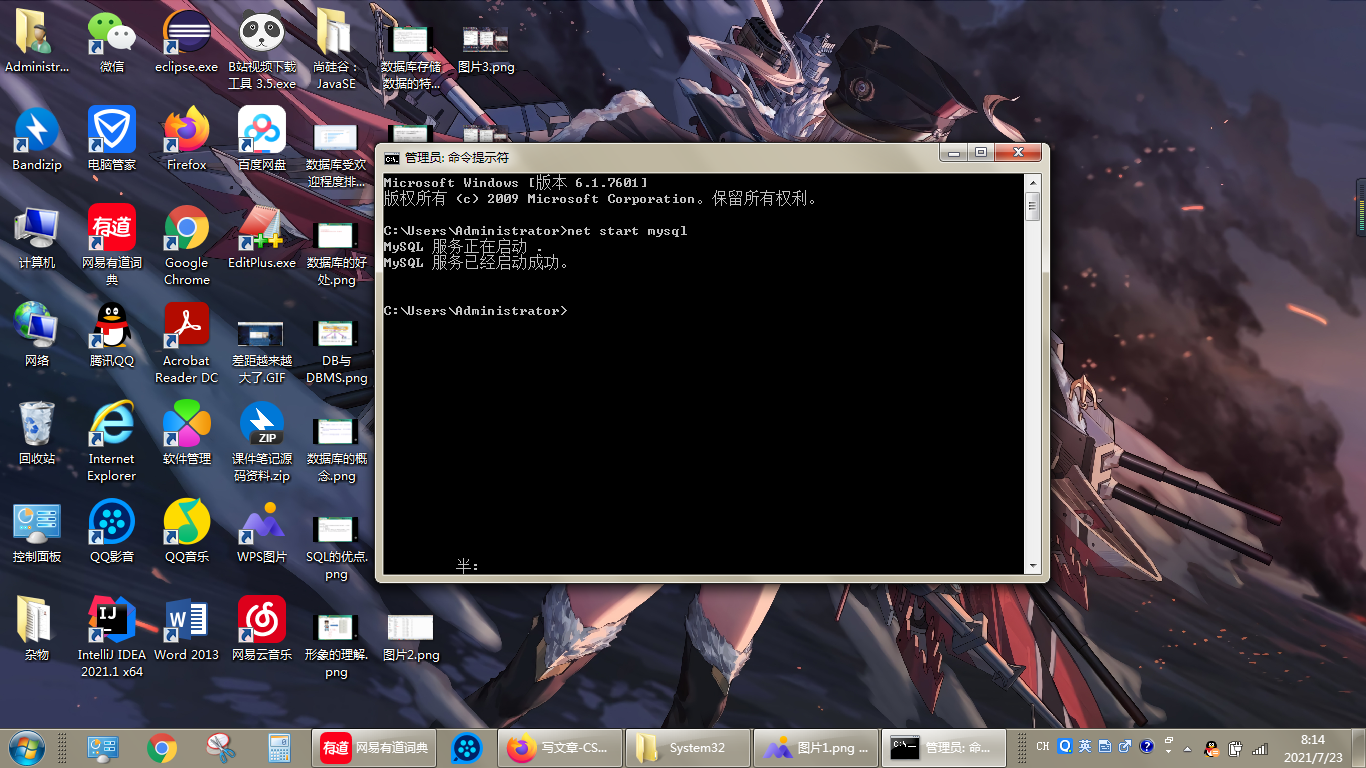Select Bandizip desktop shortcut
The width and height of the screenshot is (1366, 768).
37,140
